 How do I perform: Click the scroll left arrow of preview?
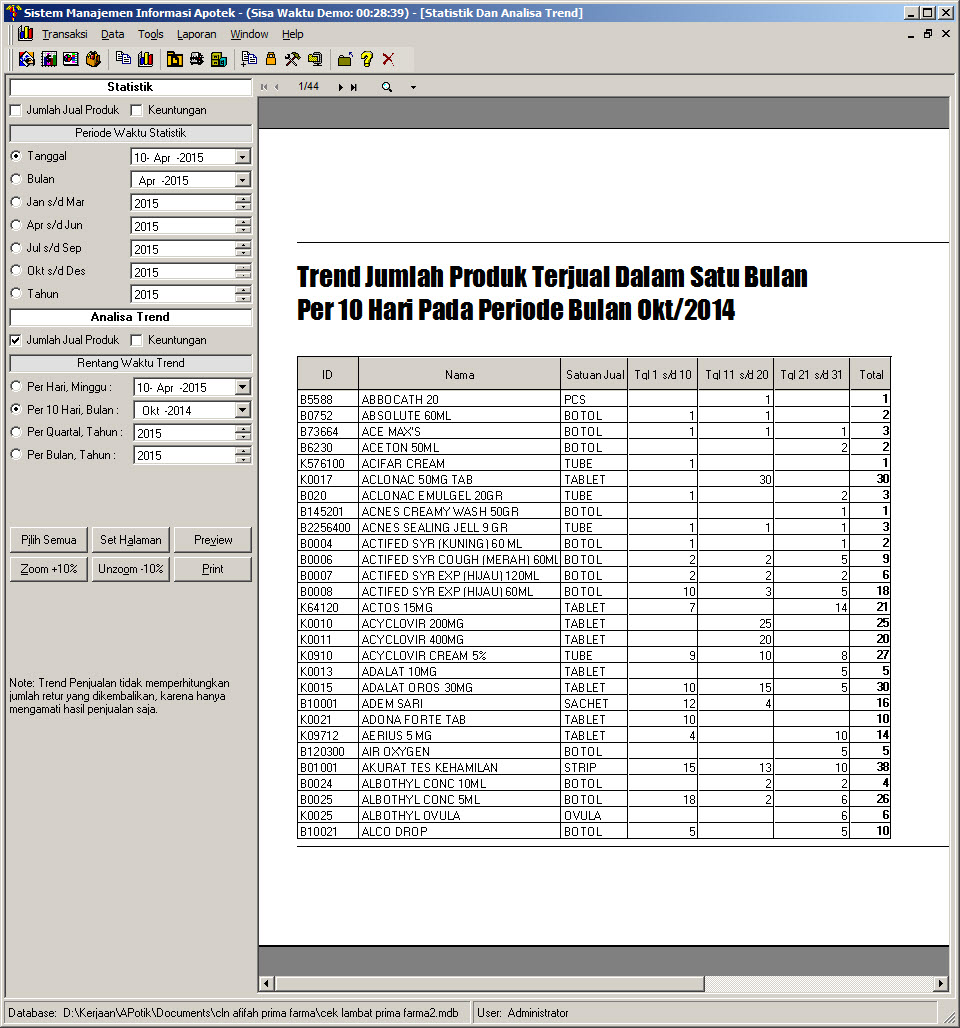coord(266,983)
